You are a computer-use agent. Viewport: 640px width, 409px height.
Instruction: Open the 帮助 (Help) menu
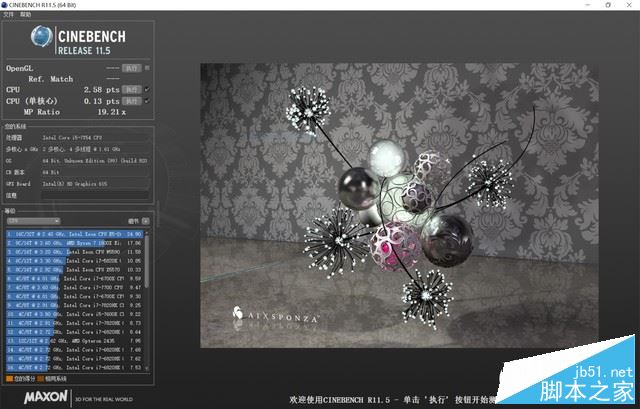pos(25,15)
